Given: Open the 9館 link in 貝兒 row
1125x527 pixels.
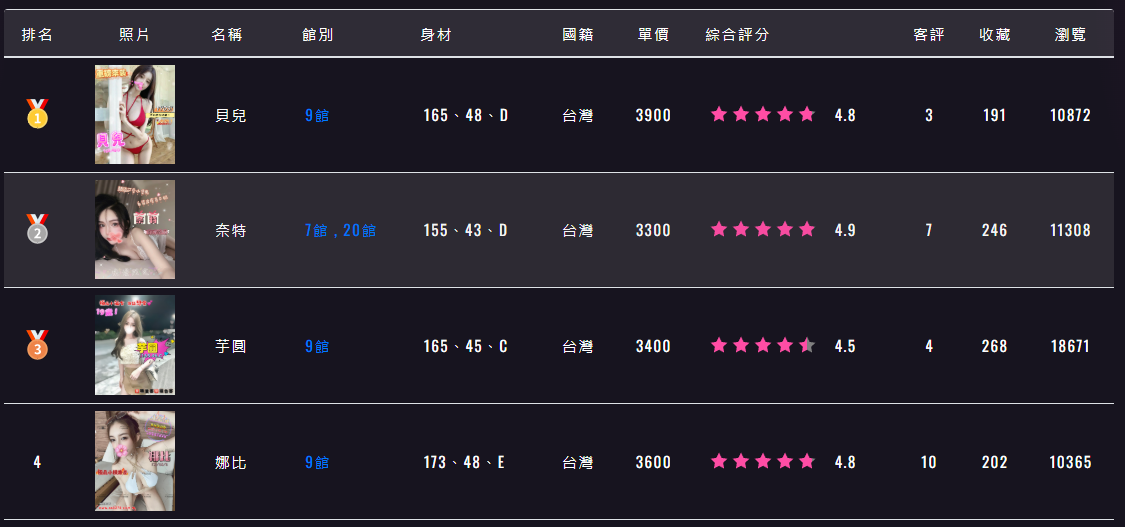Looking at the screenshot, I should pyautogui.click(x=317, y=115).
